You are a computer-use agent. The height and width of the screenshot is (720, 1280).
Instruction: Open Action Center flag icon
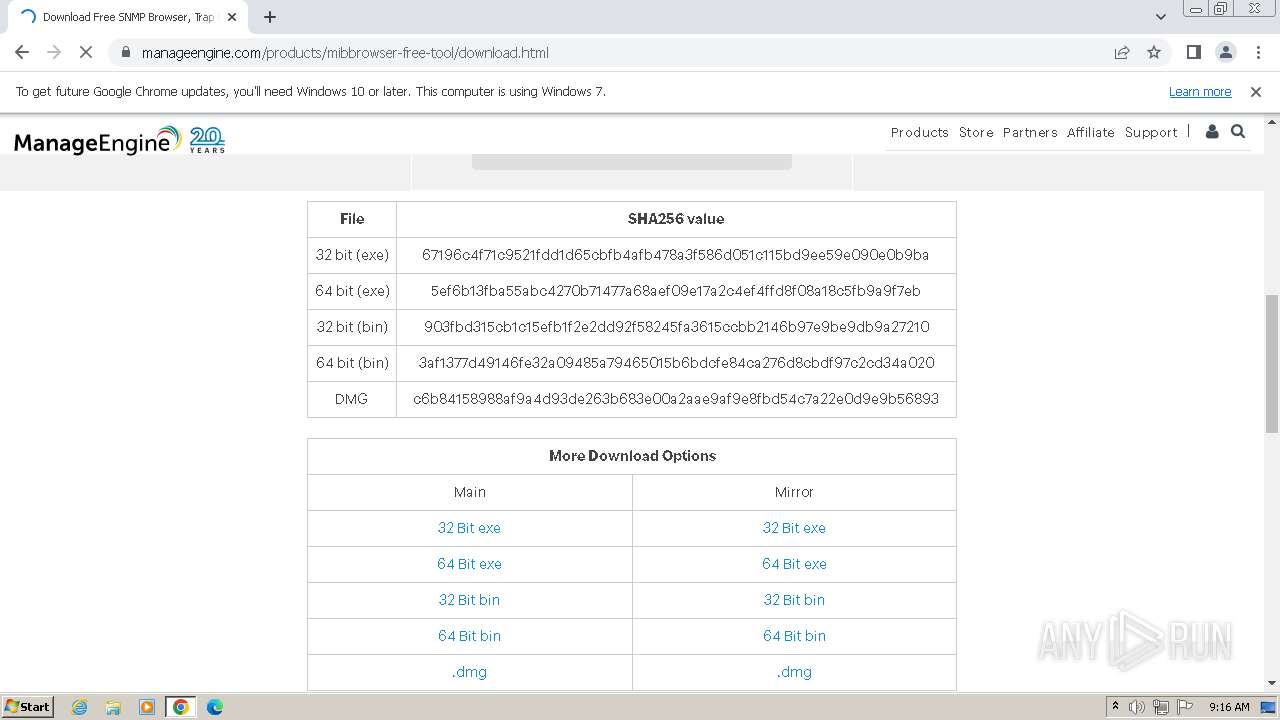(x=1185, y=707)
